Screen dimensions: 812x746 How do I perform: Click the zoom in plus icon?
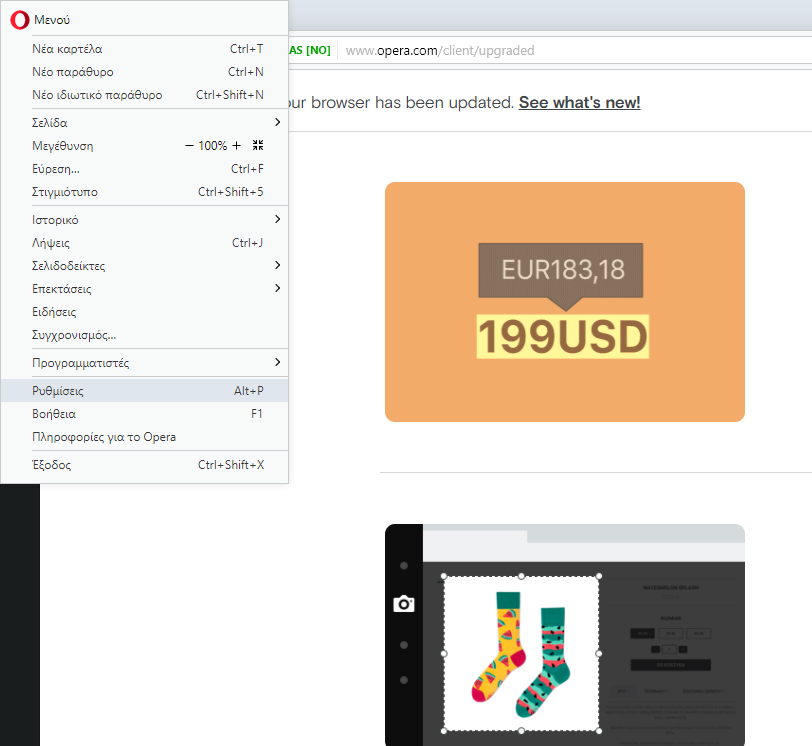(x=237, y=146)
